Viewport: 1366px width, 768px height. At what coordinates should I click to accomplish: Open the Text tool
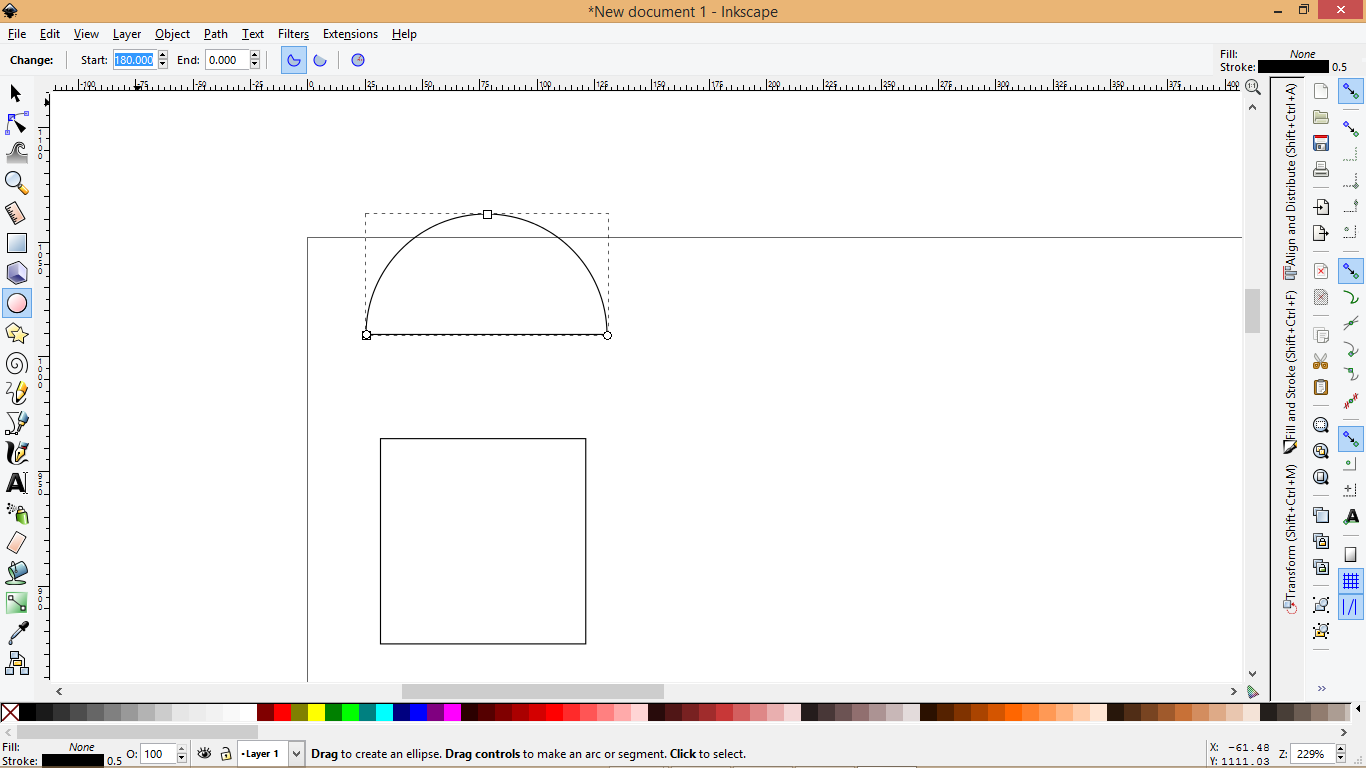17,483
